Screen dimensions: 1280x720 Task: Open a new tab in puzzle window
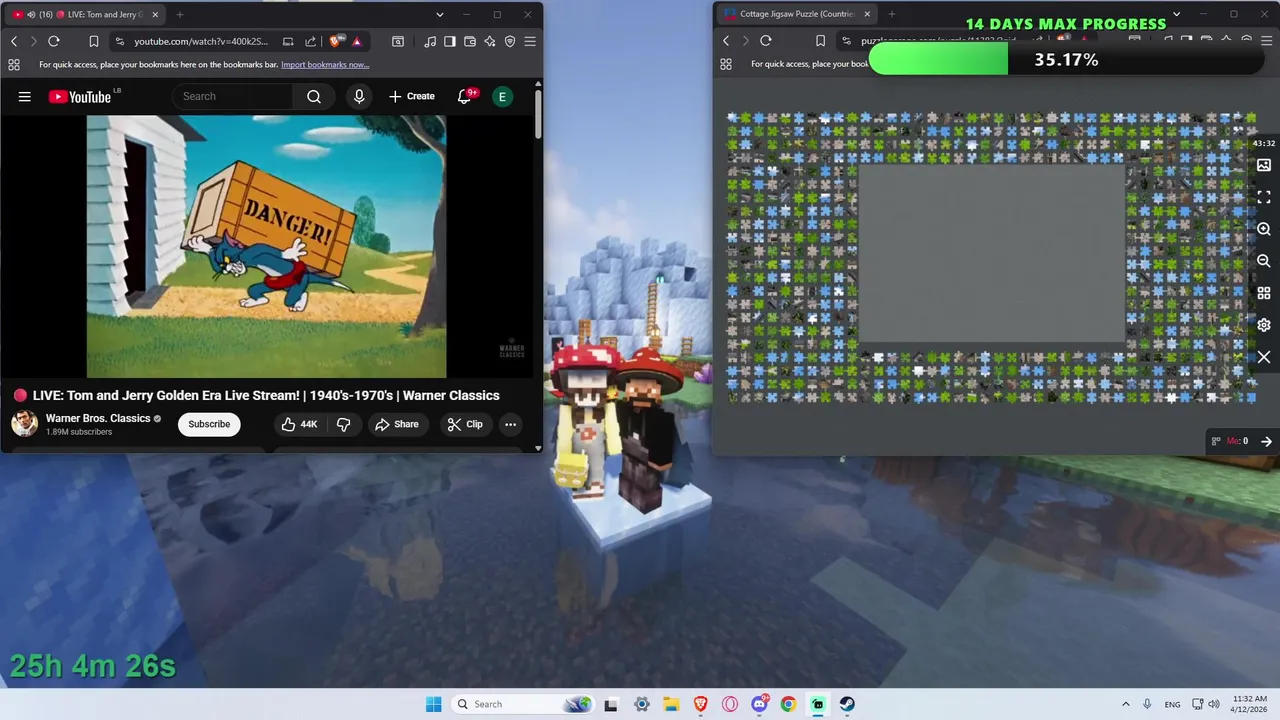click(x=891, y=14)
